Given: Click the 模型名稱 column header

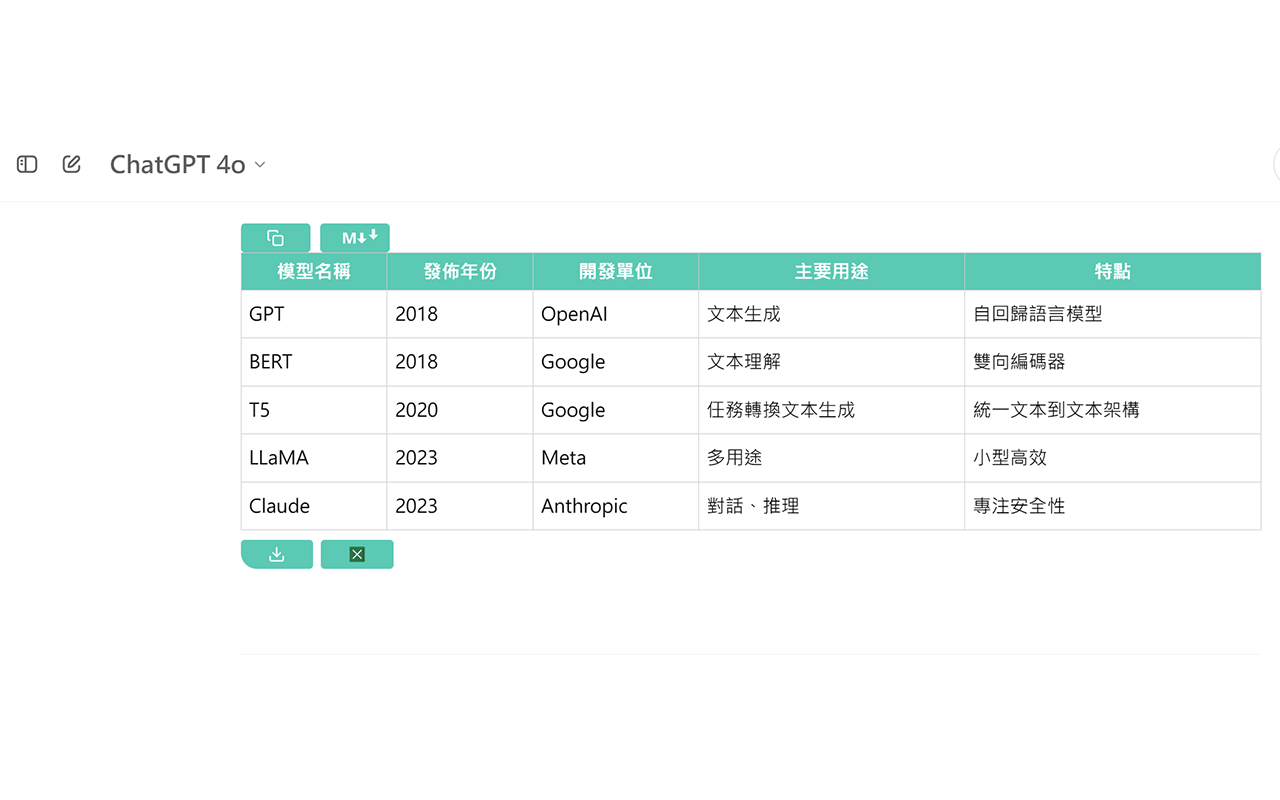Looking at the screenshot, I should click(x=313, y=271).
